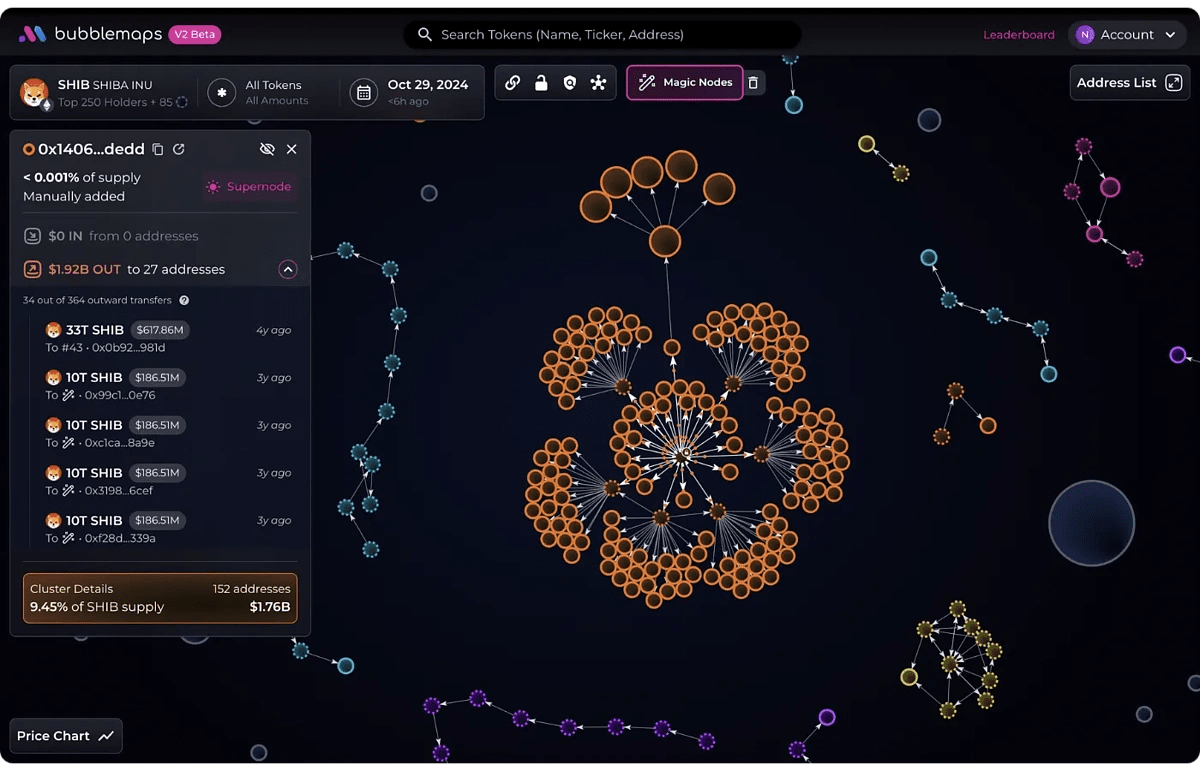This screenshot has height=771, width=1200.
Task: Click the trash icon beside Magic Nodes
Action: 753,83
